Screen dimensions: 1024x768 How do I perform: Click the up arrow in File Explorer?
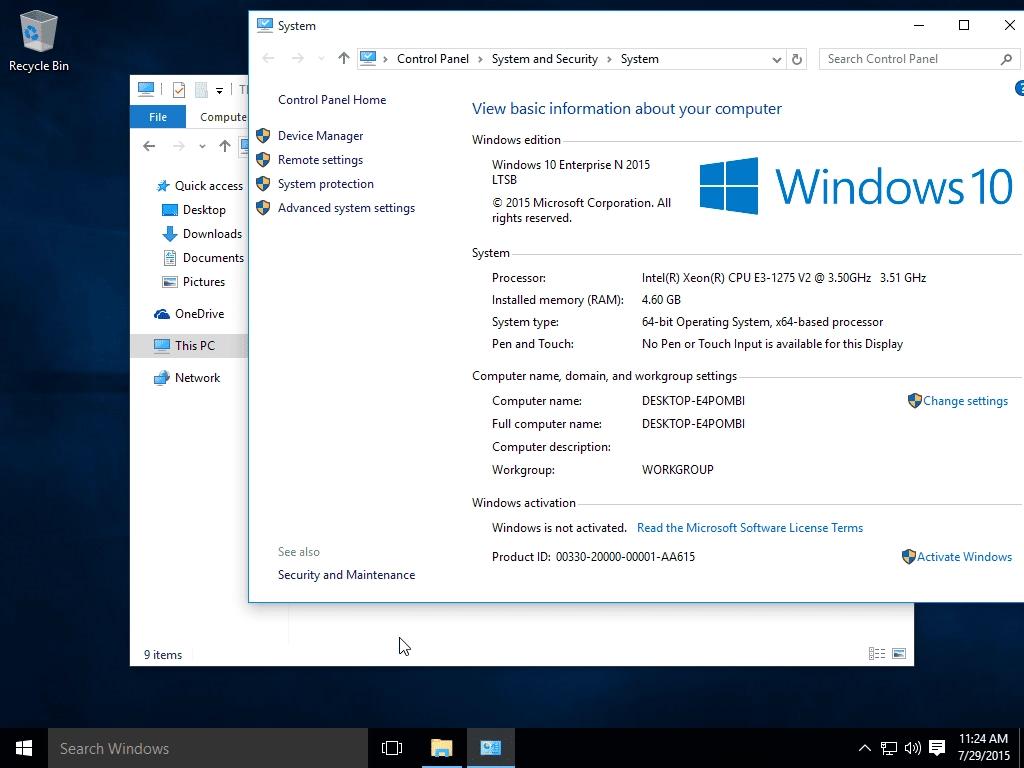click(x=225, y=146)
